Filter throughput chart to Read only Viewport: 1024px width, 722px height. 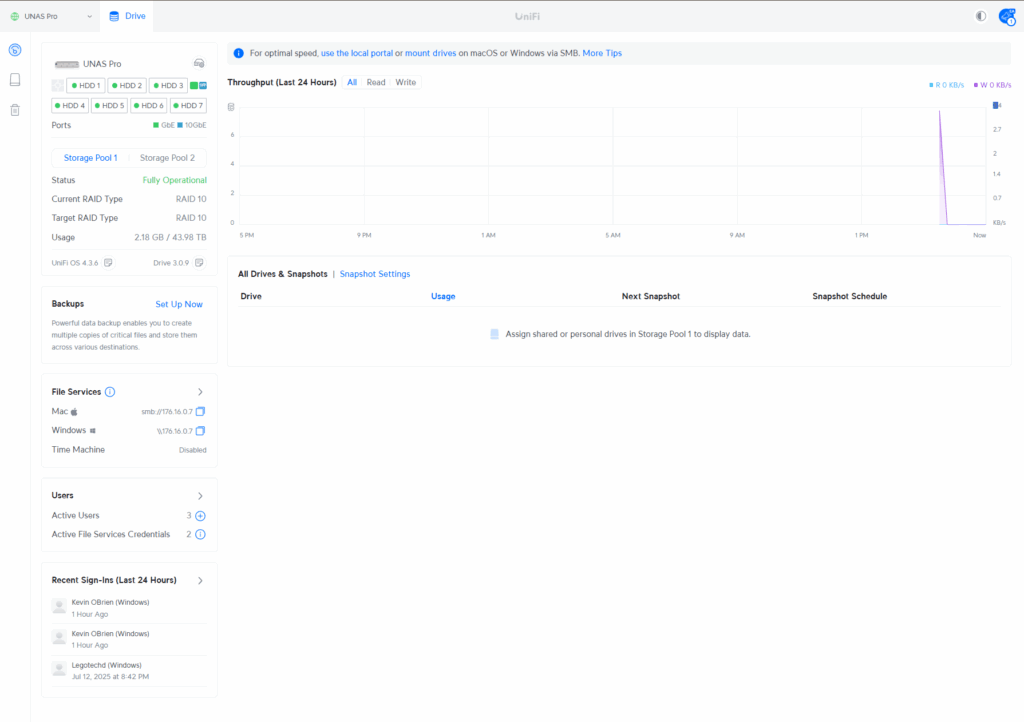tap(376, 82)
